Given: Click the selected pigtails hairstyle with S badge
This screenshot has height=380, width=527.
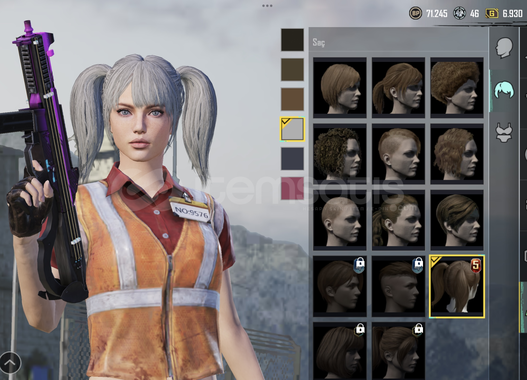Looking at the screenshot, I should pos(457,286).
